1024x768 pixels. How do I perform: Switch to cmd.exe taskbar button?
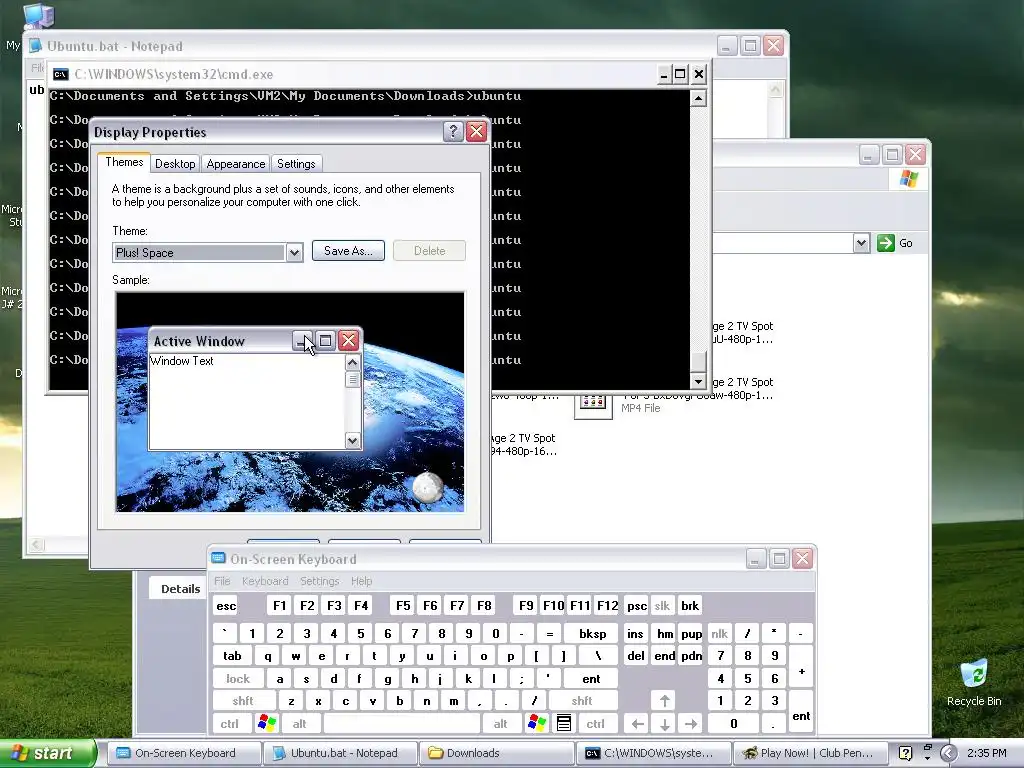pos(652,753)
